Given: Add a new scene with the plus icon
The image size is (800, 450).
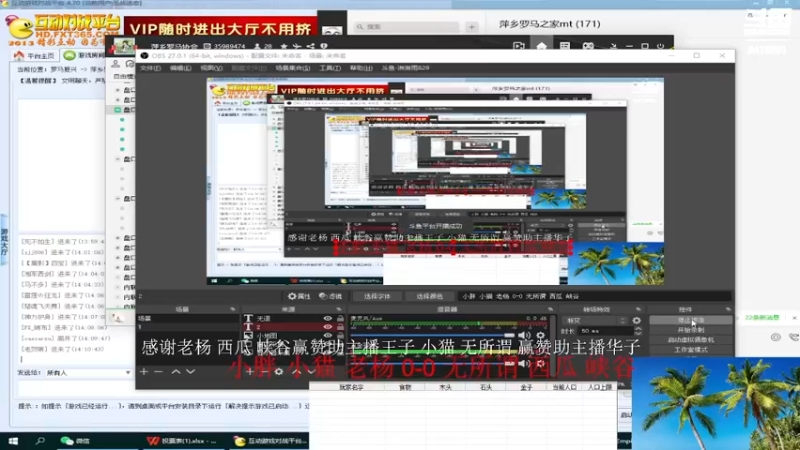Looking at the screenshot, I should 144,371.
